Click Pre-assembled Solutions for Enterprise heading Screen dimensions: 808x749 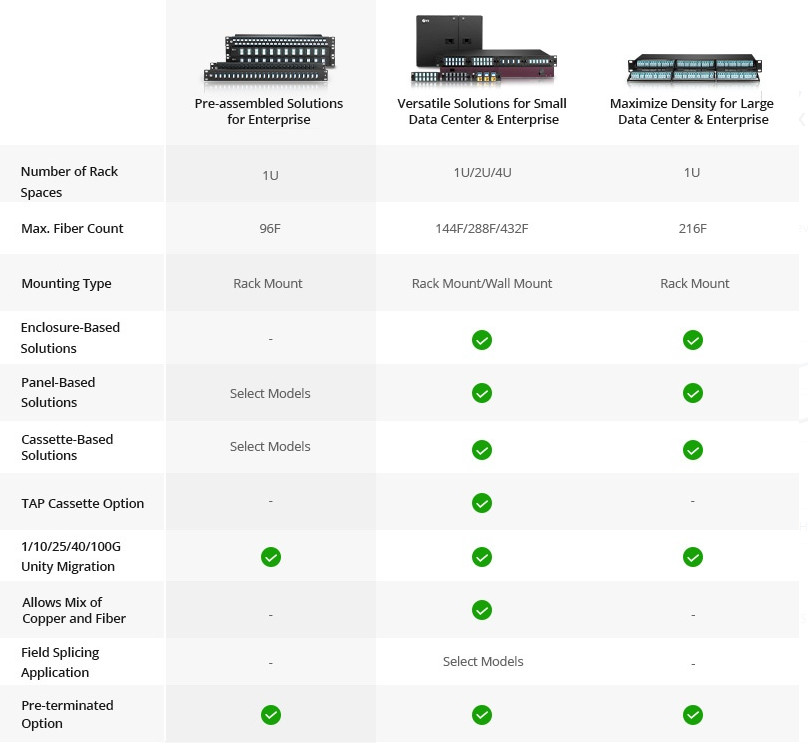pyautogui.click(x=268, y=111)
